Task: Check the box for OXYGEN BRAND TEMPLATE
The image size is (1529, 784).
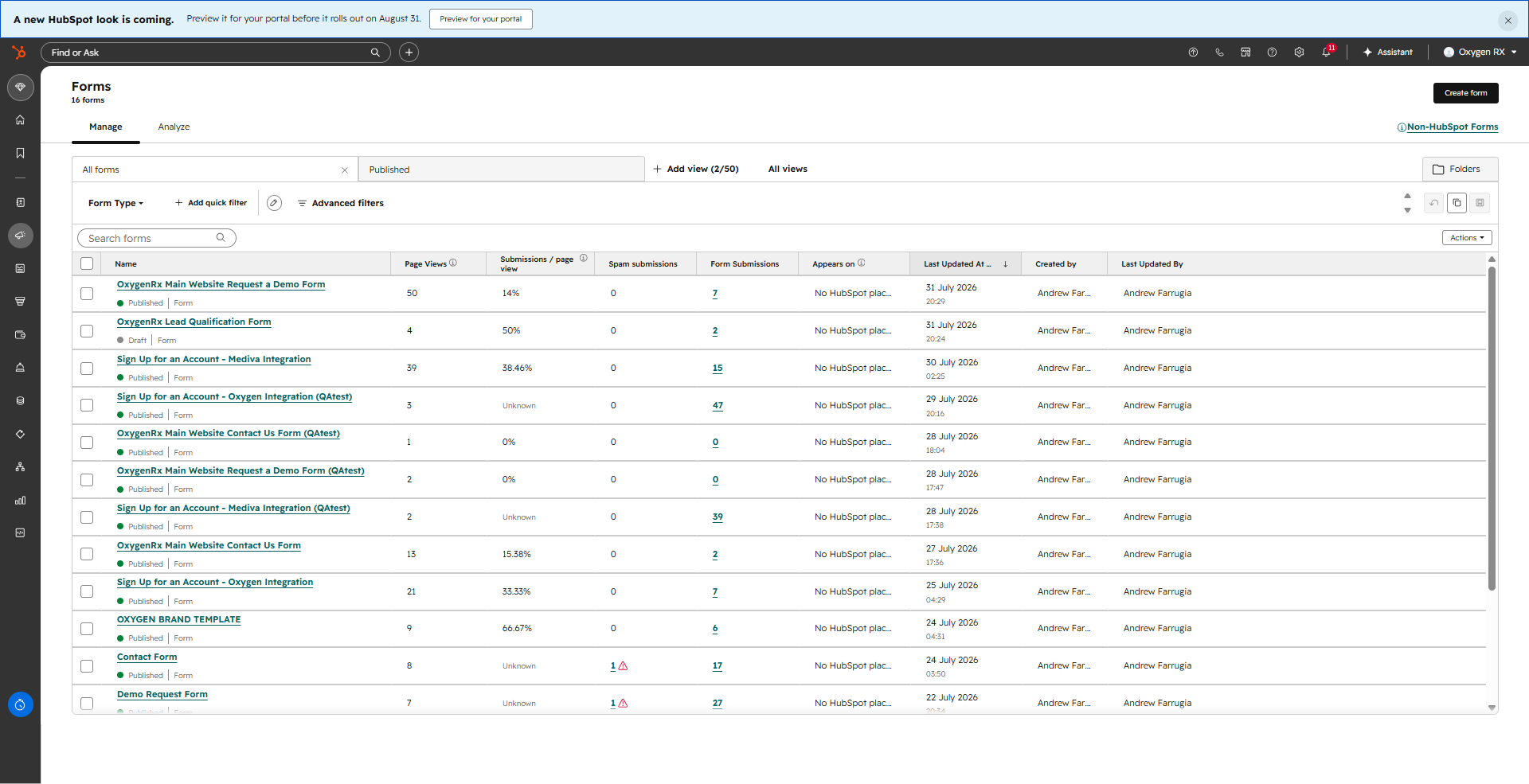Action: 87,629
